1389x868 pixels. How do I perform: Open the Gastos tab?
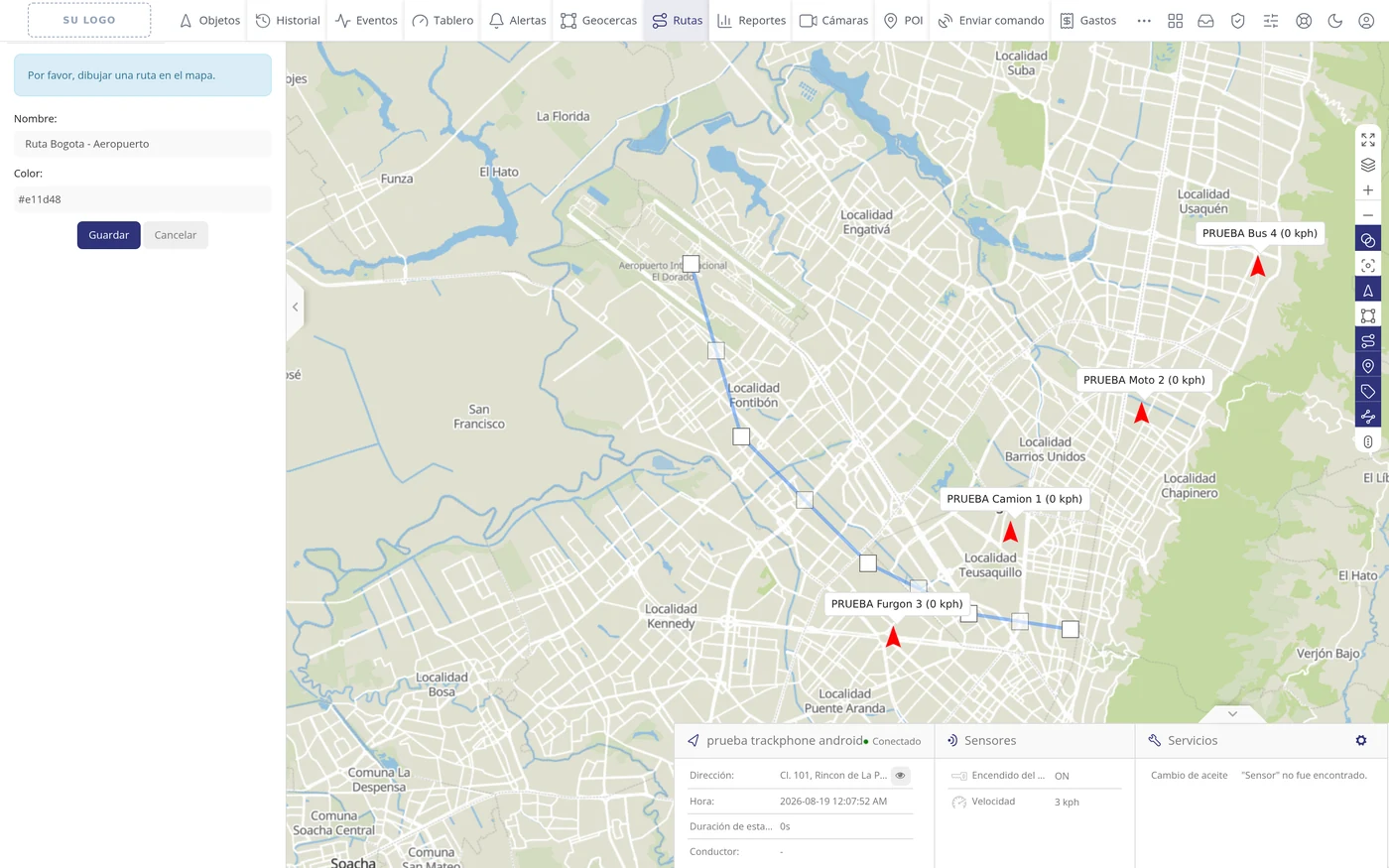pos(1087,20)
